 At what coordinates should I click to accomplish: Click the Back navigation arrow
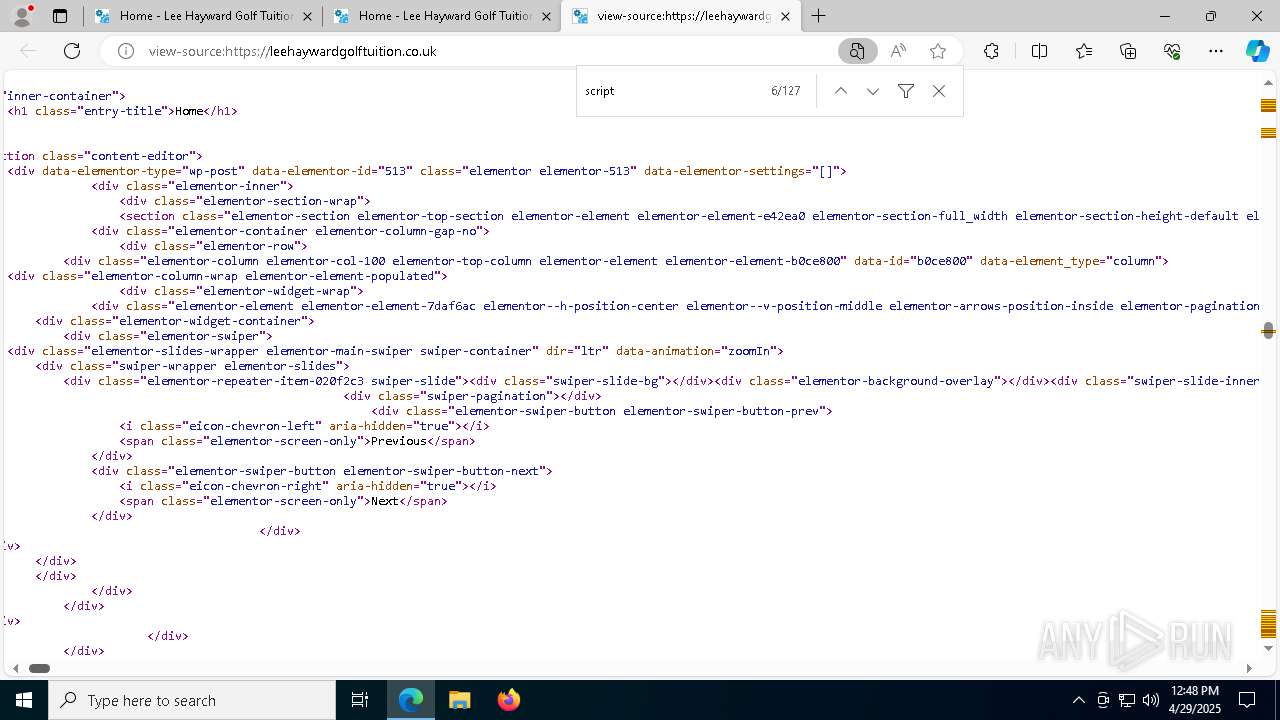point(28,51)
